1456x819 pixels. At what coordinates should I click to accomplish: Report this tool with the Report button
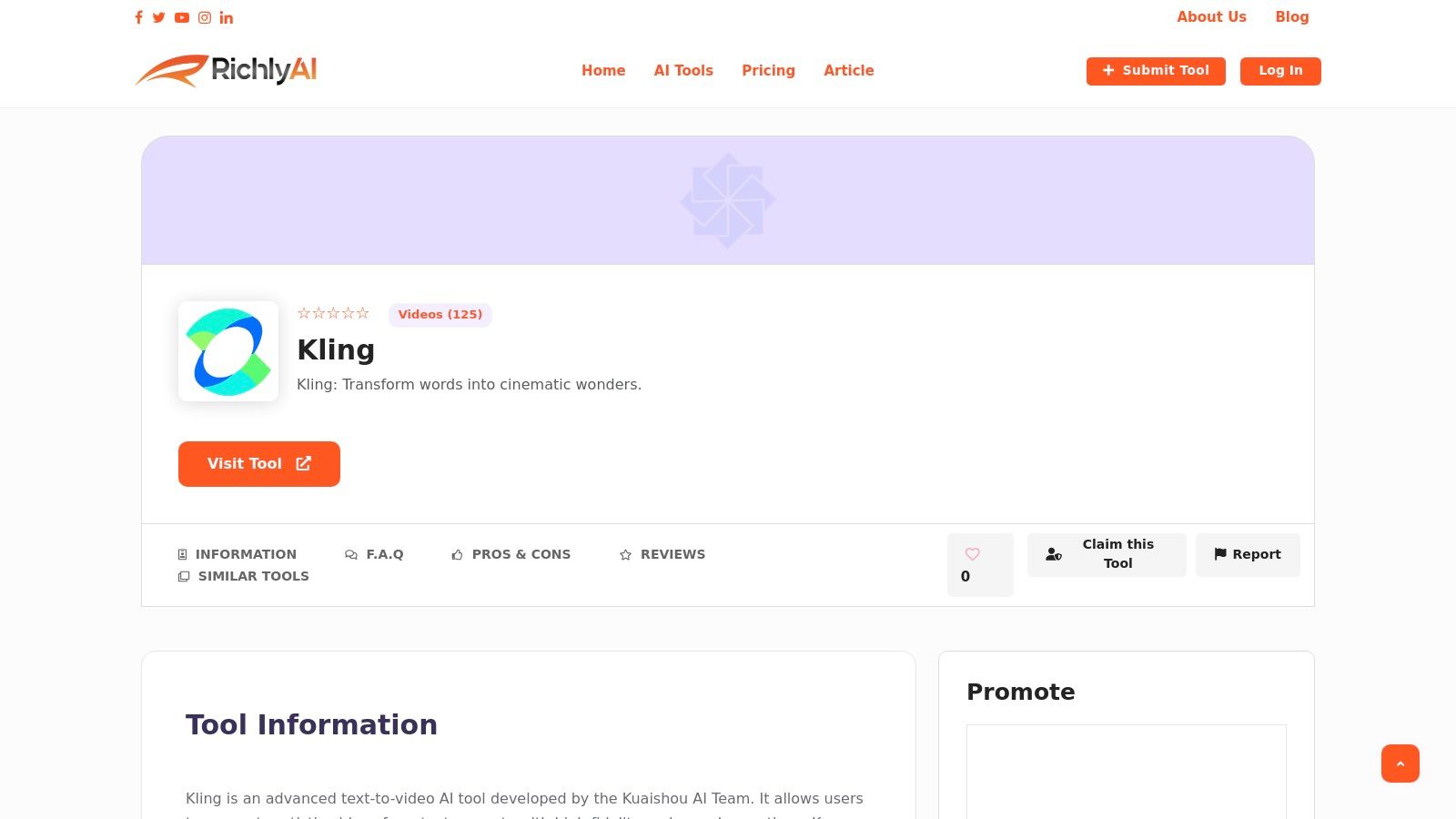click(x=1248, y=554)
